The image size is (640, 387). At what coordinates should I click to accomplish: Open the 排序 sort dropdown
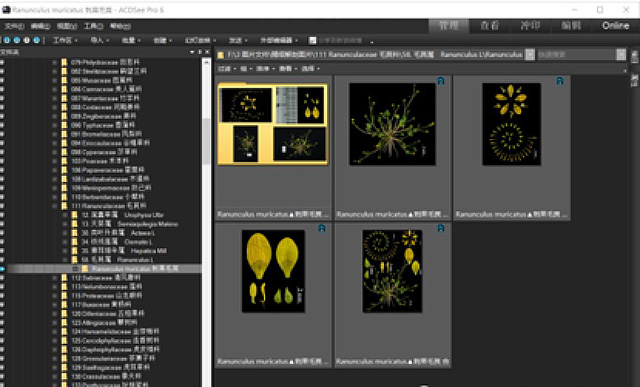(264, 69)
